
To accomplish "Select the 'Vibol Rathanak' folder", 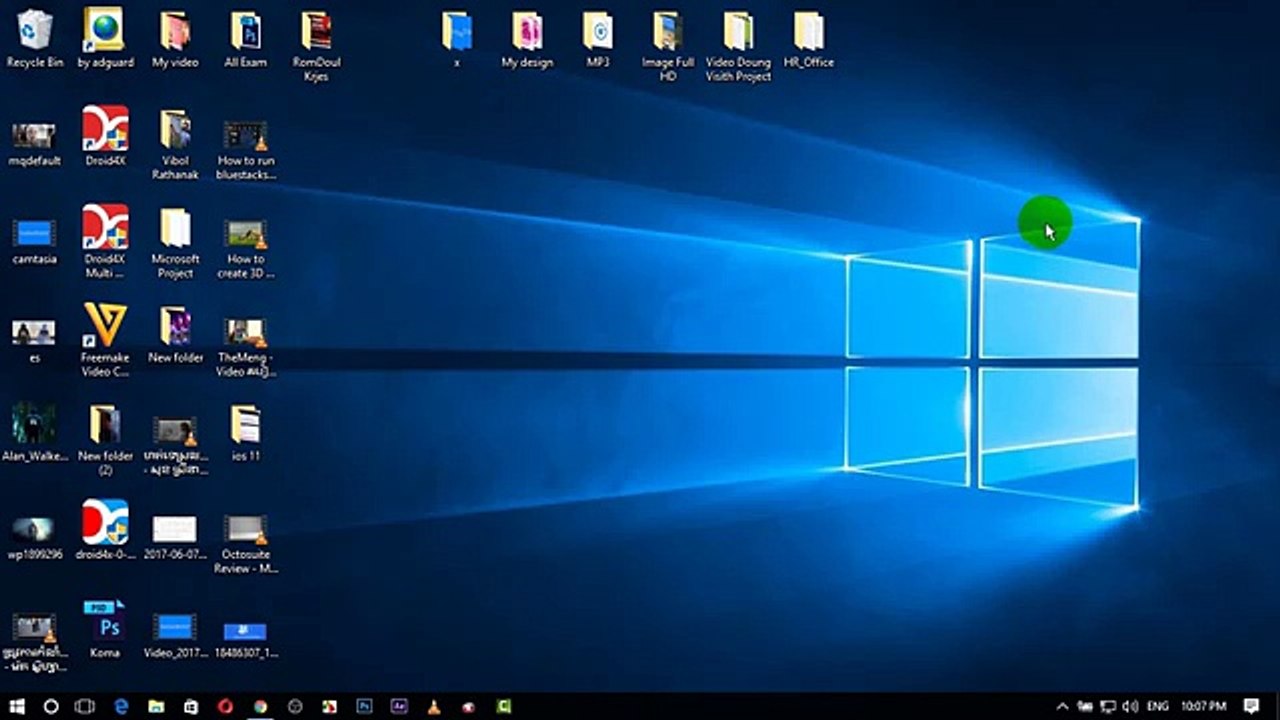I will [x=175, y=144].
